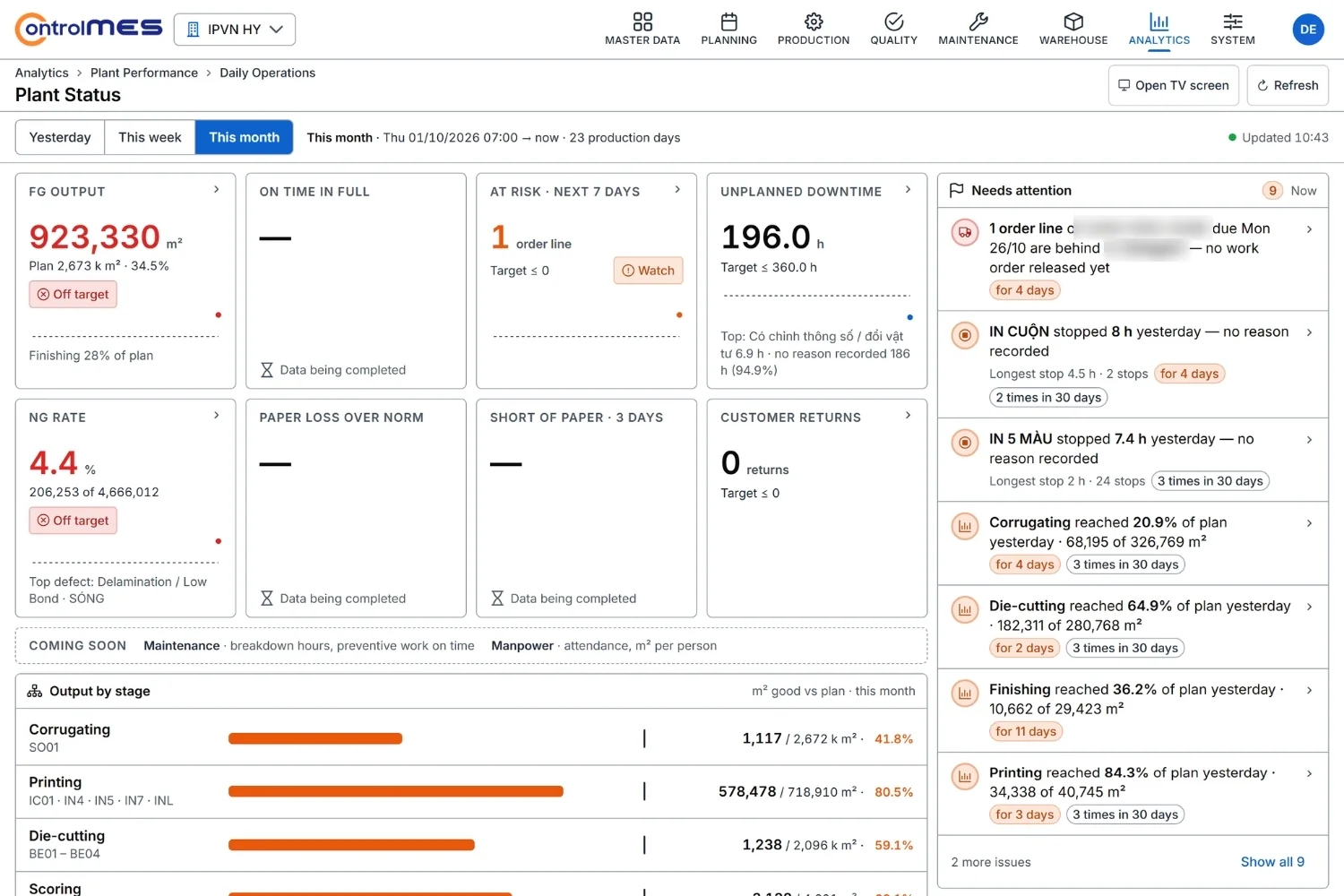Click the ControlMES logo

(89, 29)
